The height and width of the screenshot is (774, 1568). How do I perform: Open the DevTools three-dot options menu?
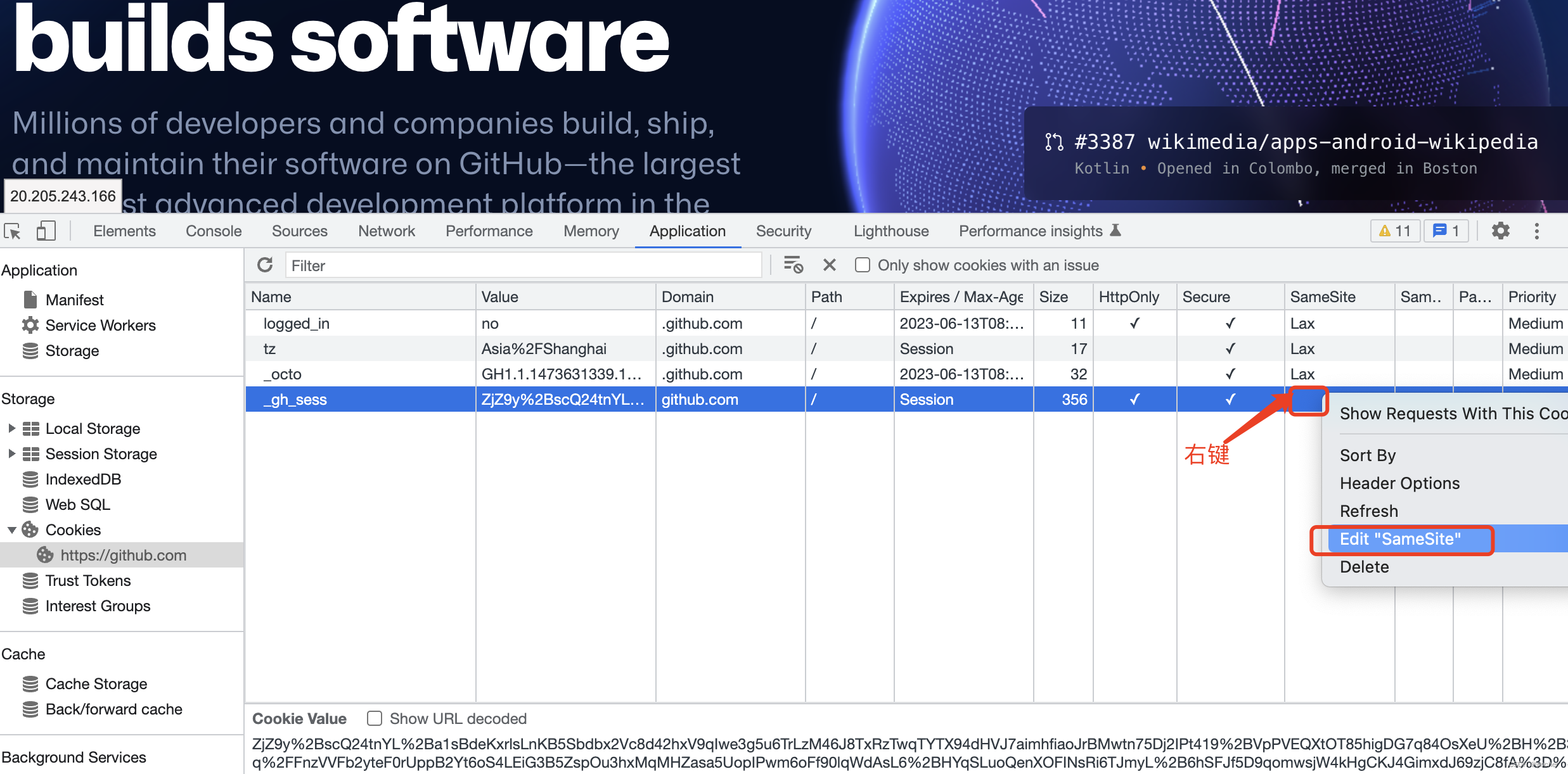coord(1538,231)
